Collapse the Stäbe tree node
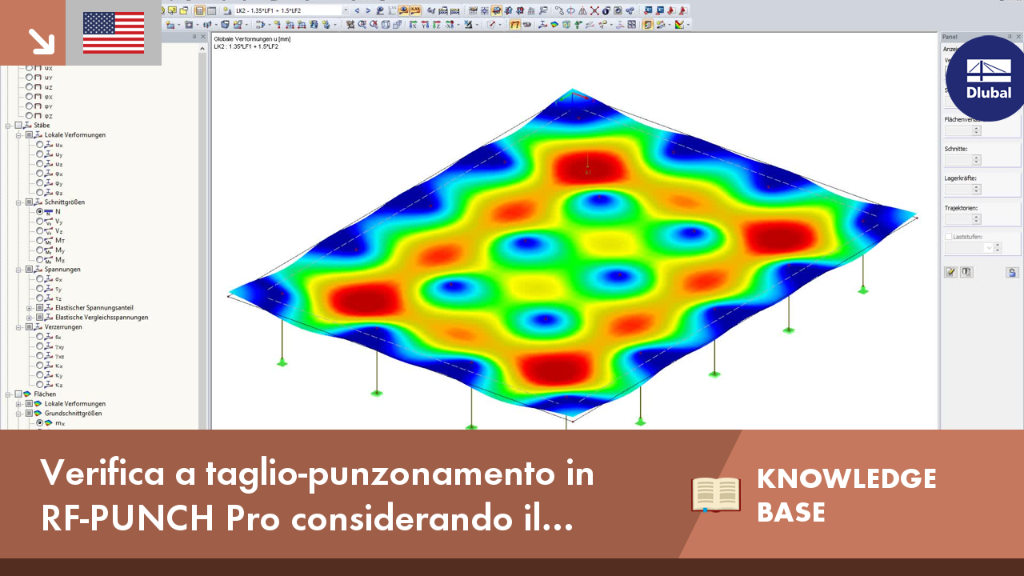1024x576 pixels. coord(8,125)
